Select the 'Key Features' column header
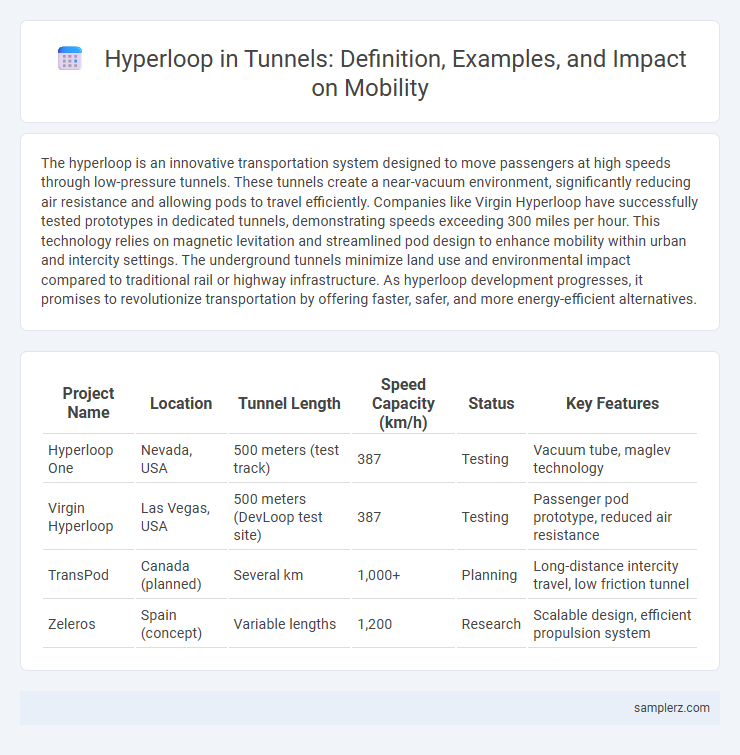740x755 pixels. tap(612, 403)
